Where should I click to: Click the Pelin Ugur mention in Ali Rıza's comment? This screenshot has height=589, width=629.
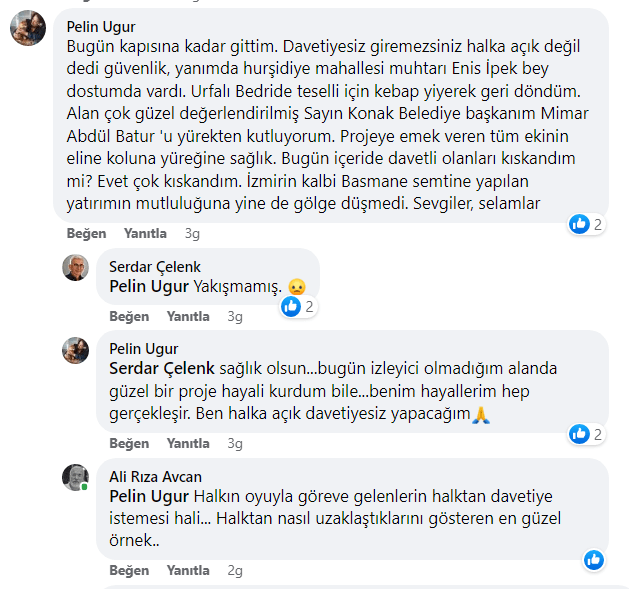pyautogui.click(x=149, y=497)
